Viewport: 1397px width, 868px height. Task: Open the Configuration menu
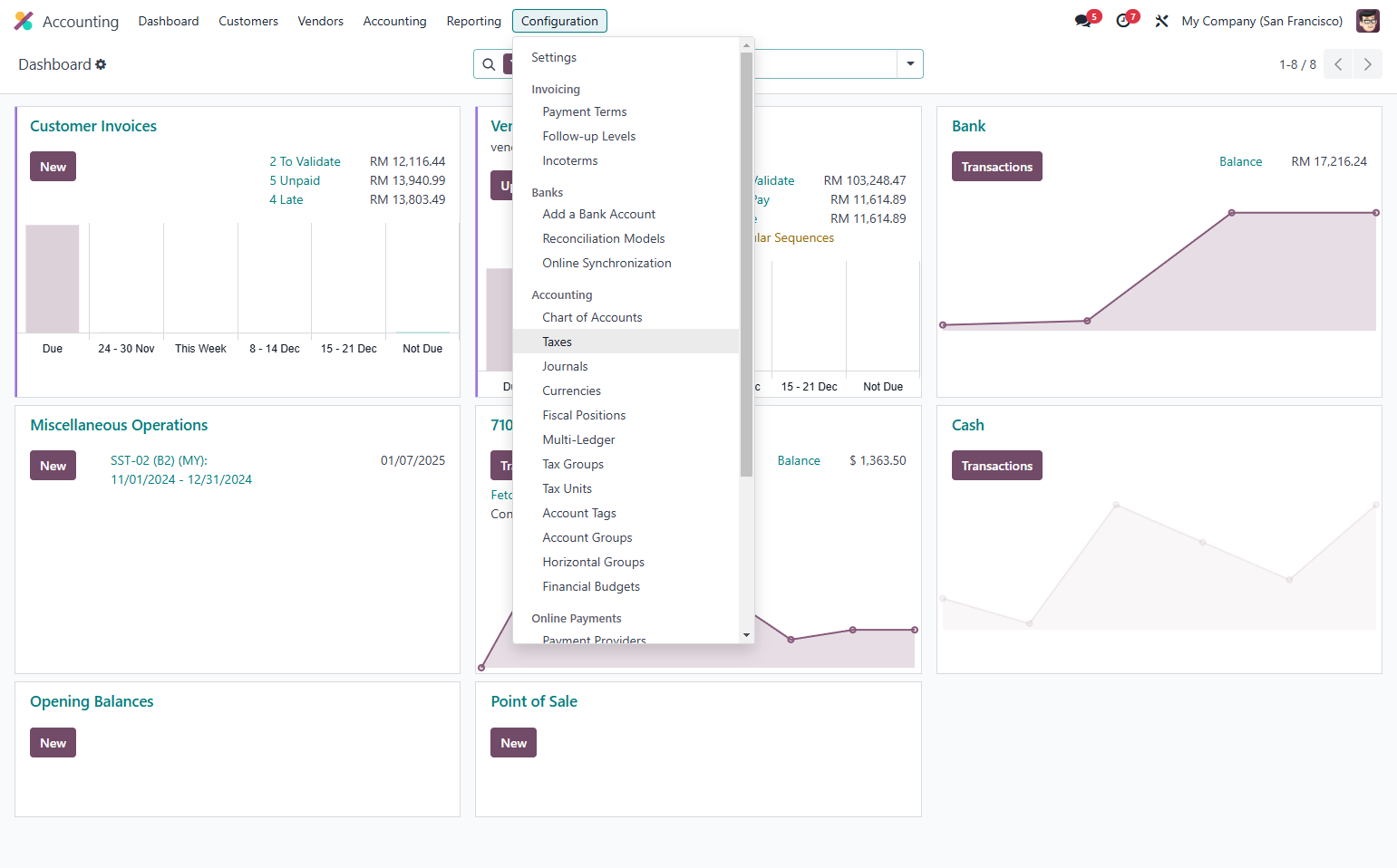[559, 21]
